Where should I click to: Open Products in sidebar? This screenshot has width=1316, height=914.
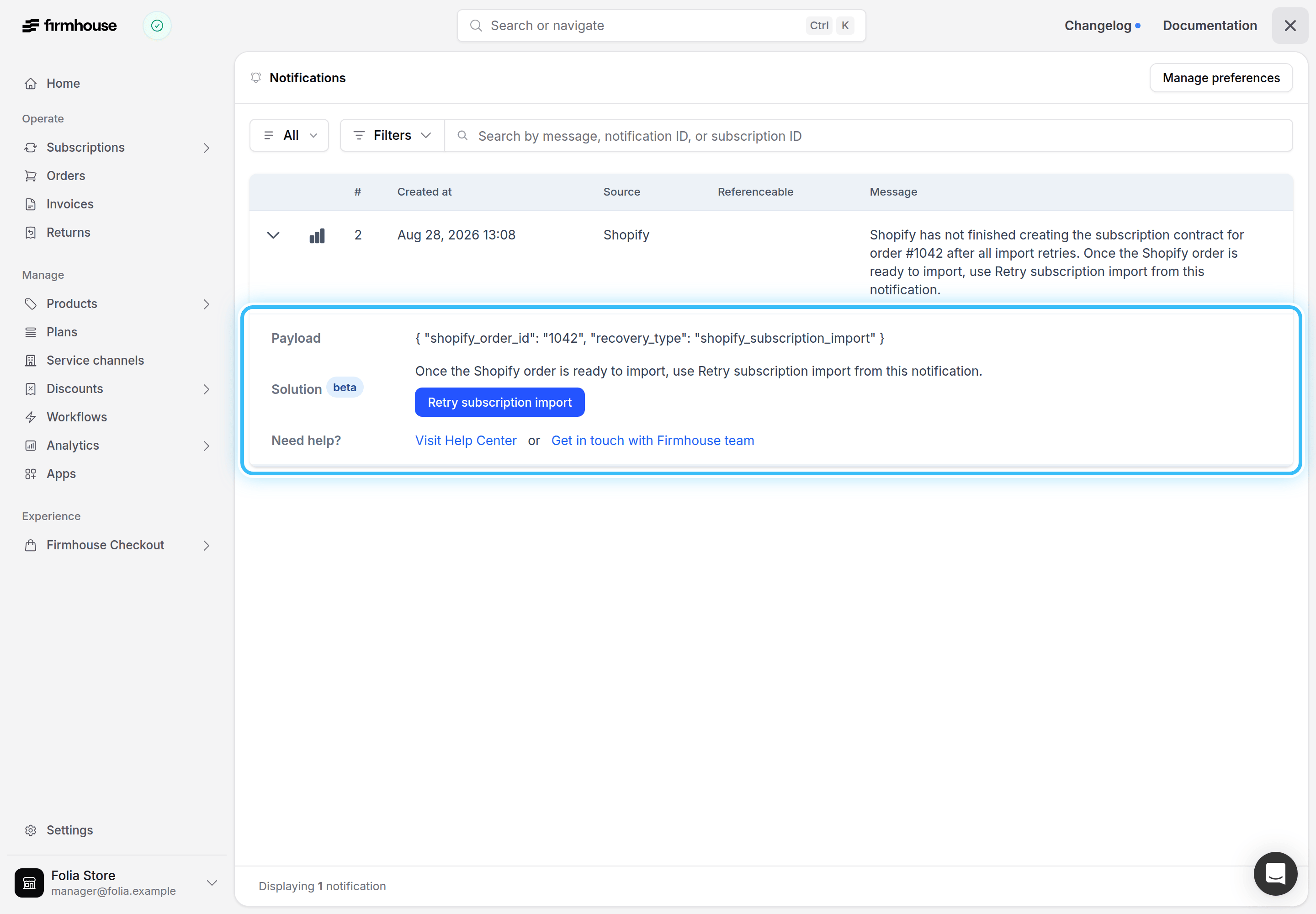(72, 304)
